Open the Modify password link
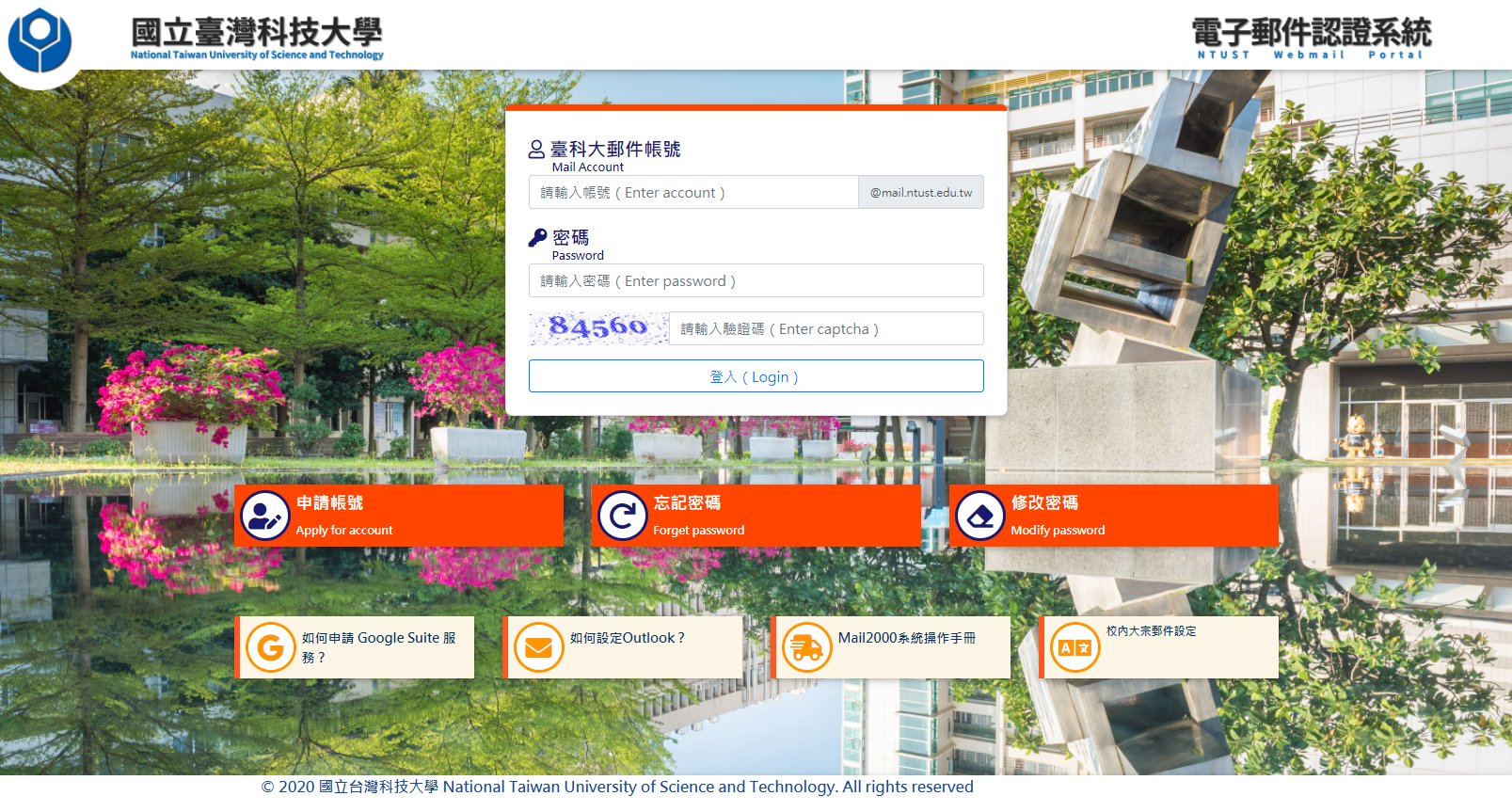1512x812 pixels. 1114,516
